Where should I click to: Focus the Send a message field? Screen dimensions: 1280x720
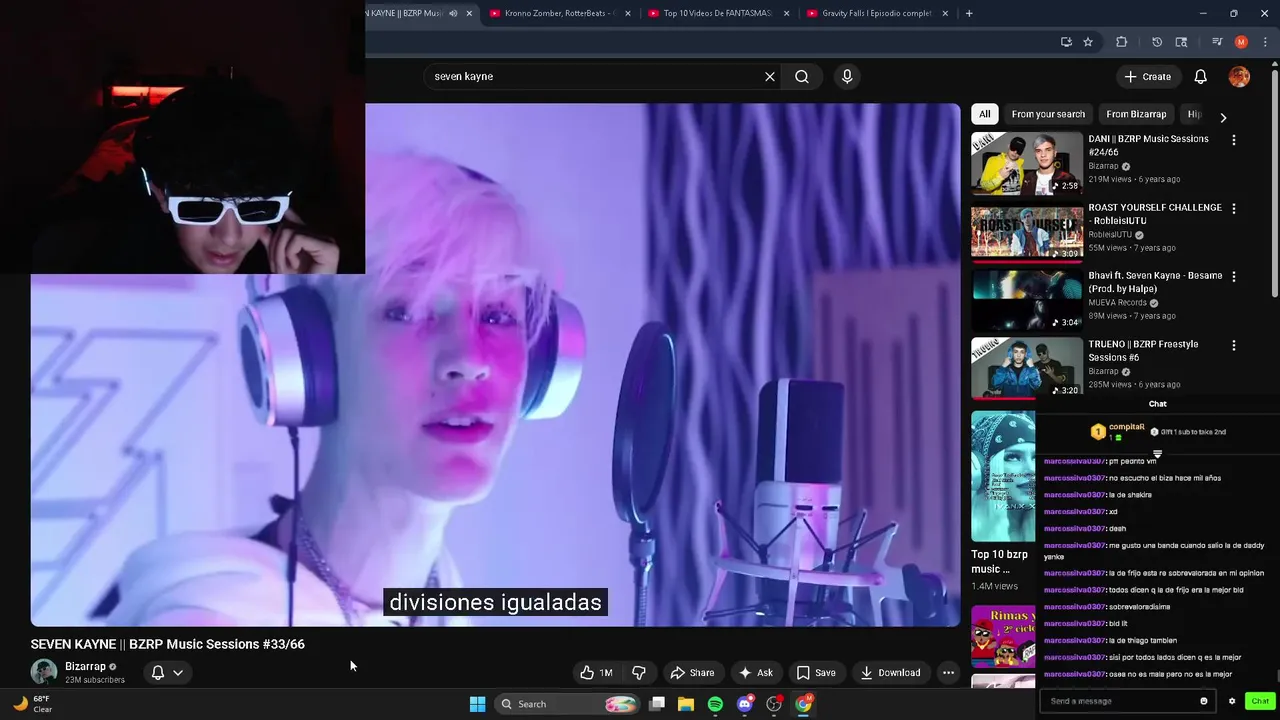[1118, 701]
